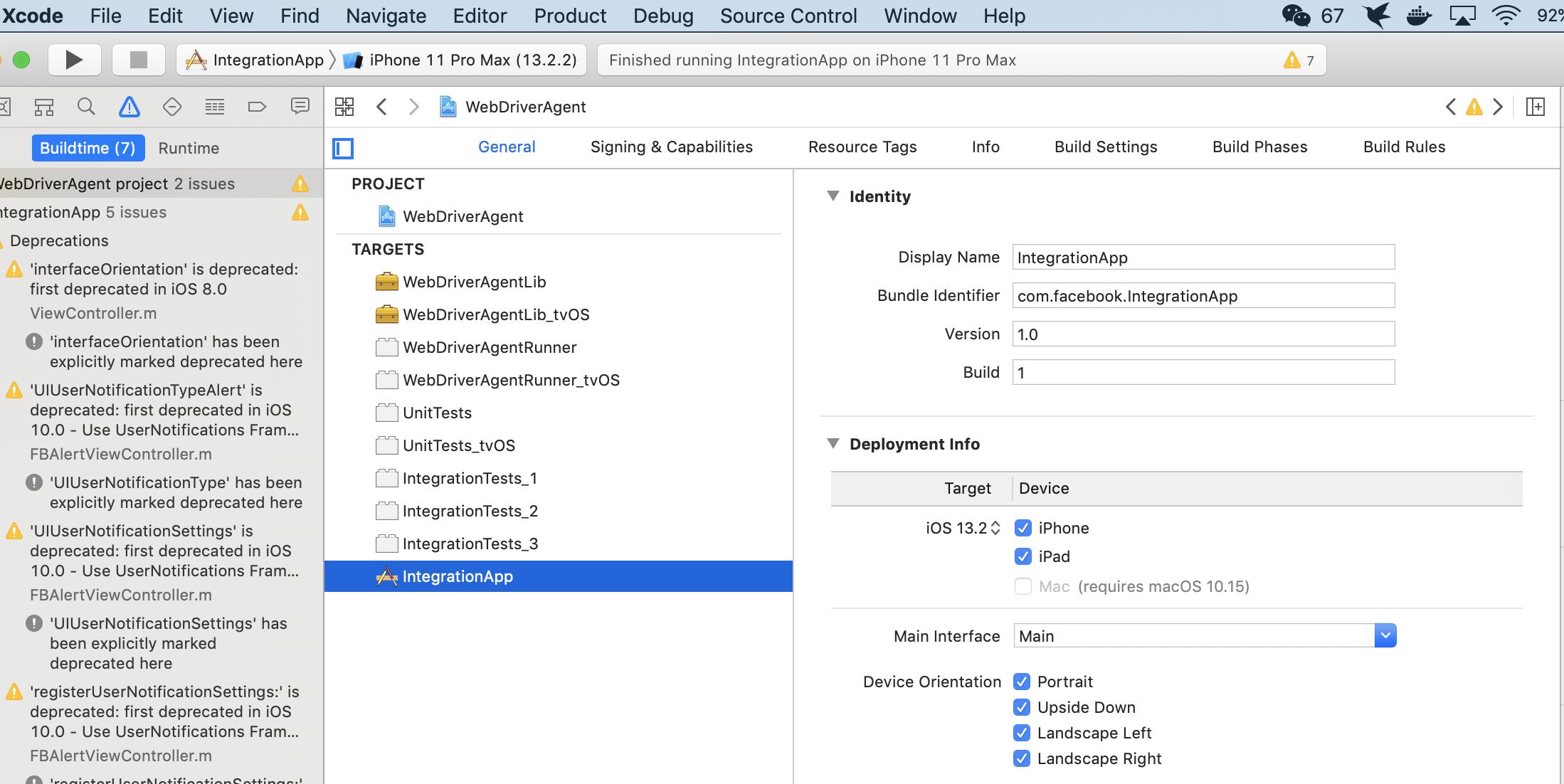Open the Main Interface dropdown arrow
1564x784 pixels.
coord(1385,635)
